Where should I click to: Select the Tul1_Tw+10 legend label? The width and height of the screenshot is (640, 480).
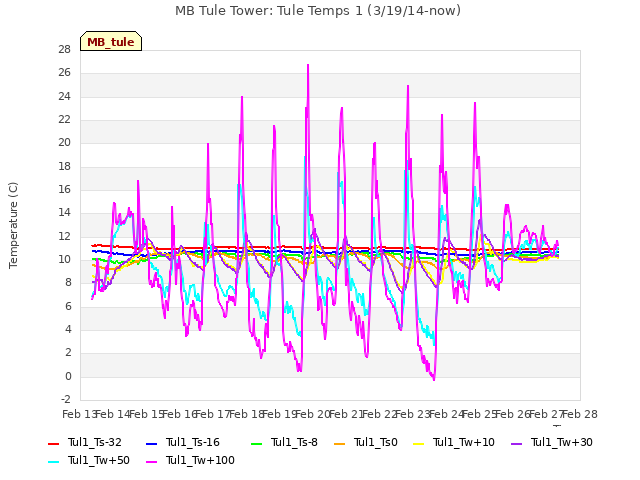pos(464,442)
